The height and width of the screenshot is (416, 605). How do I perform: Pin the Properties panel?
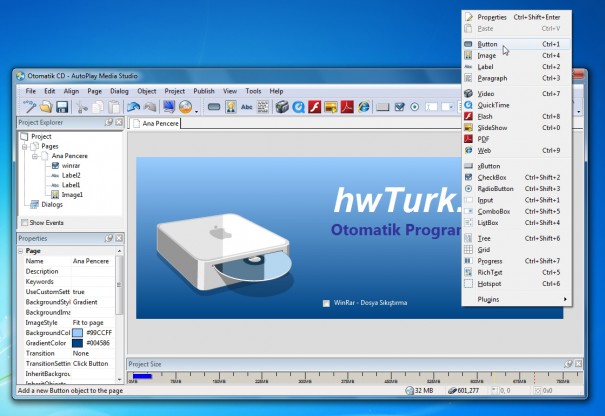click(x=109, y=238)
